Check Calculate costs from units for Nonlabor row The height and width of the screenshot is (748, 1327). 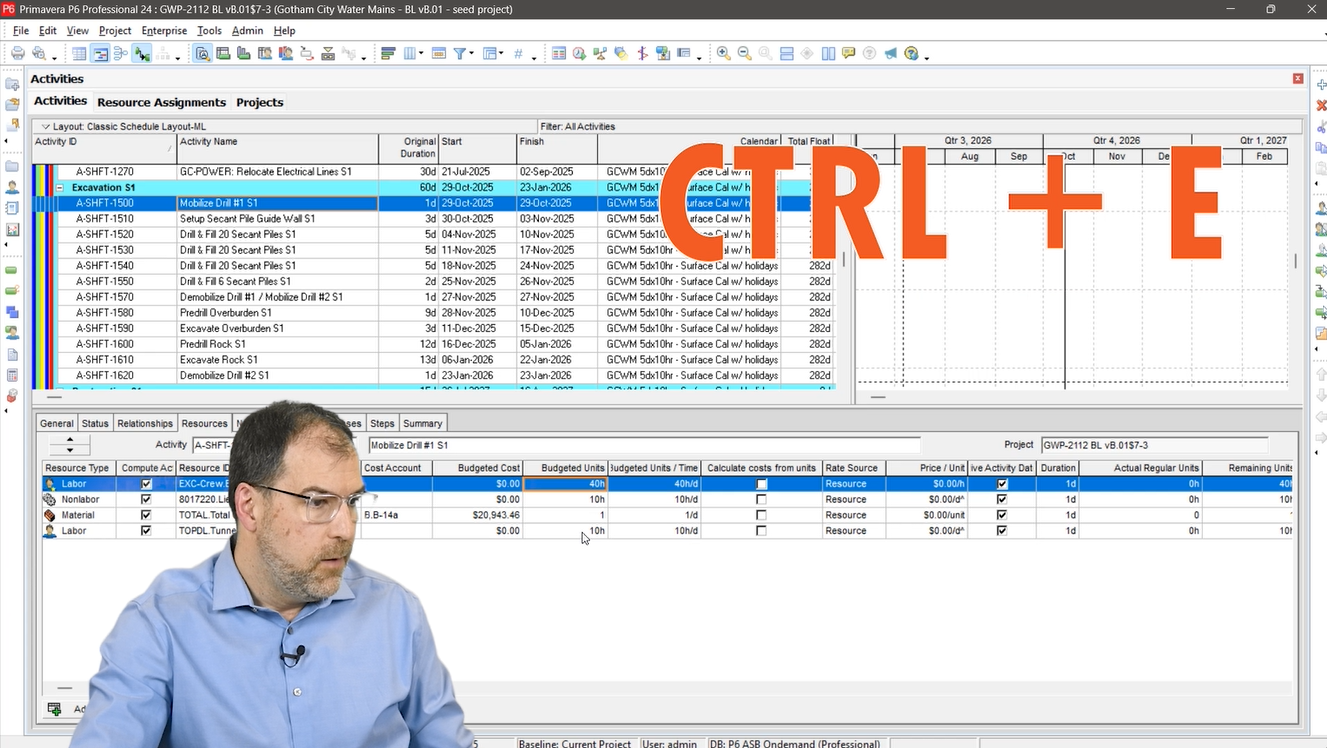[762, 499]
